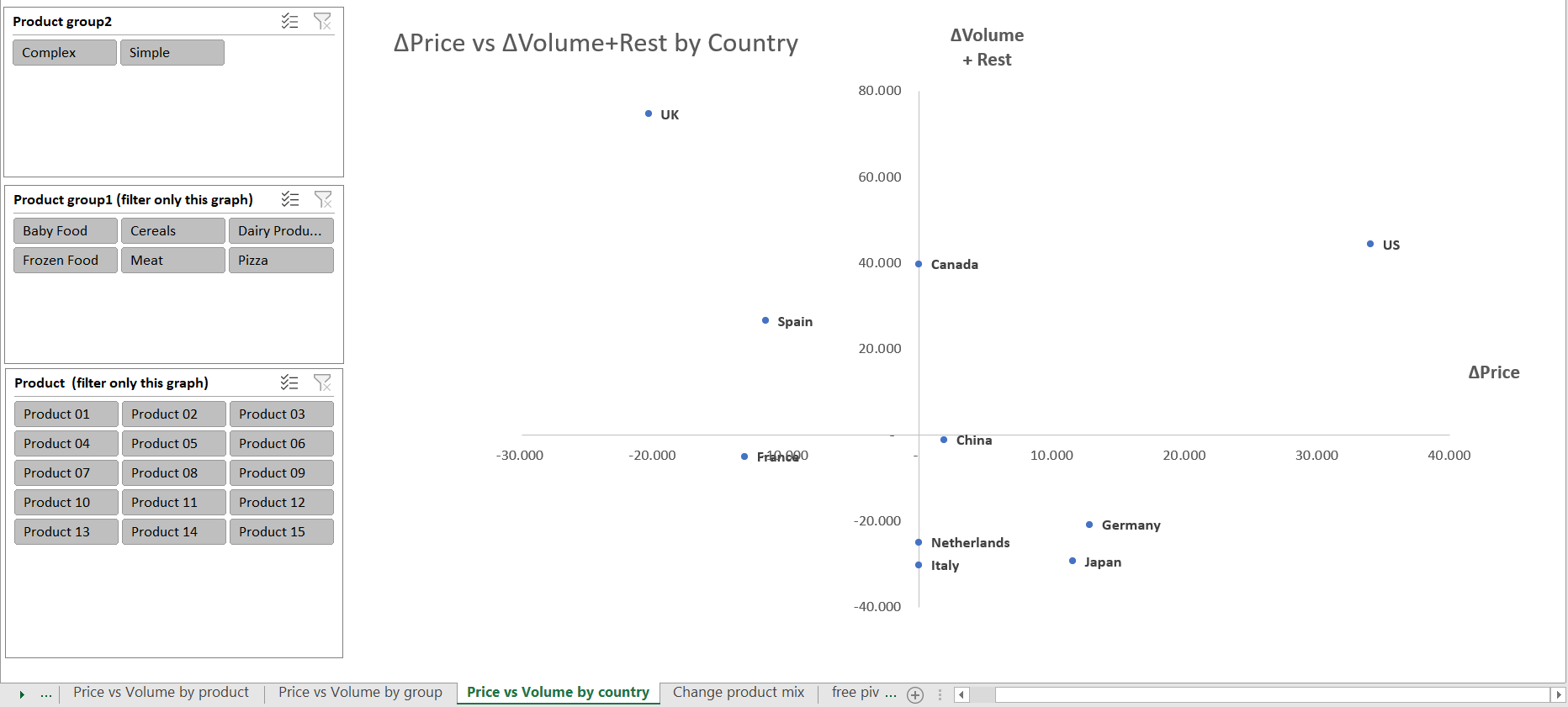
Task: Toggle the Simple slicer item
Action: coord(172,52)
